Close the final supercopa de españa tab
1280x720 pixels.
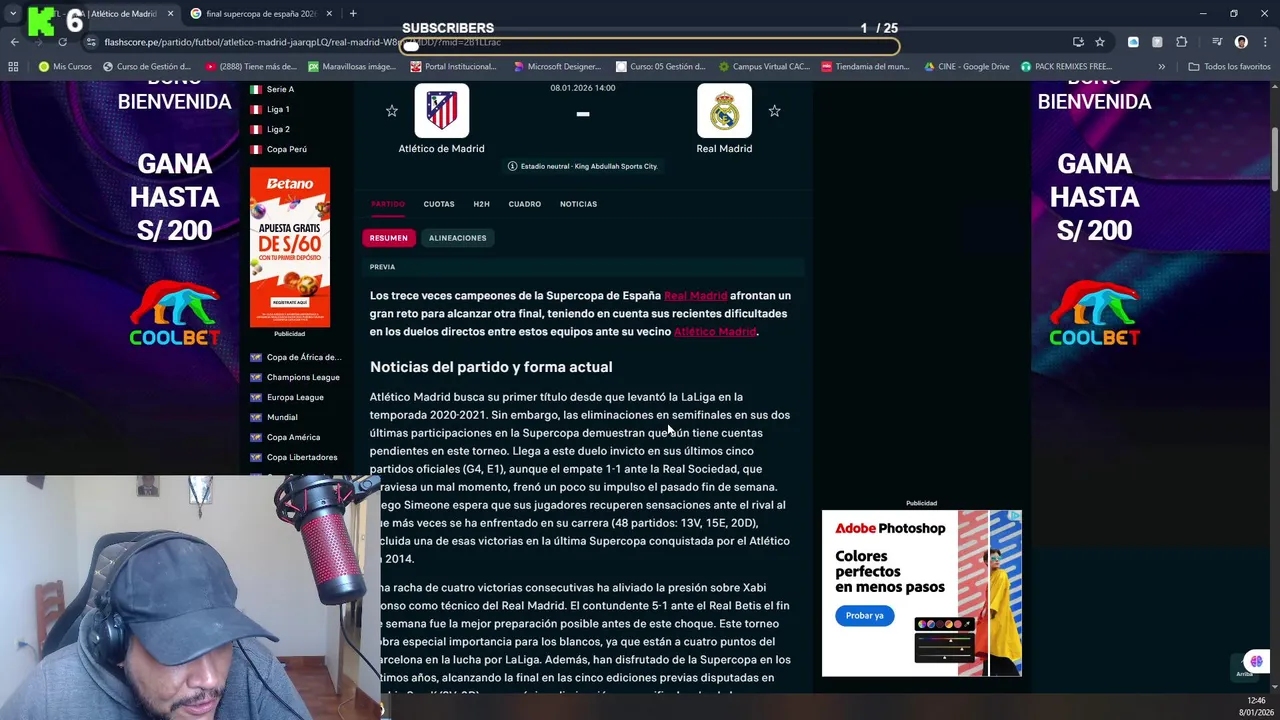[x=329, y=14]
